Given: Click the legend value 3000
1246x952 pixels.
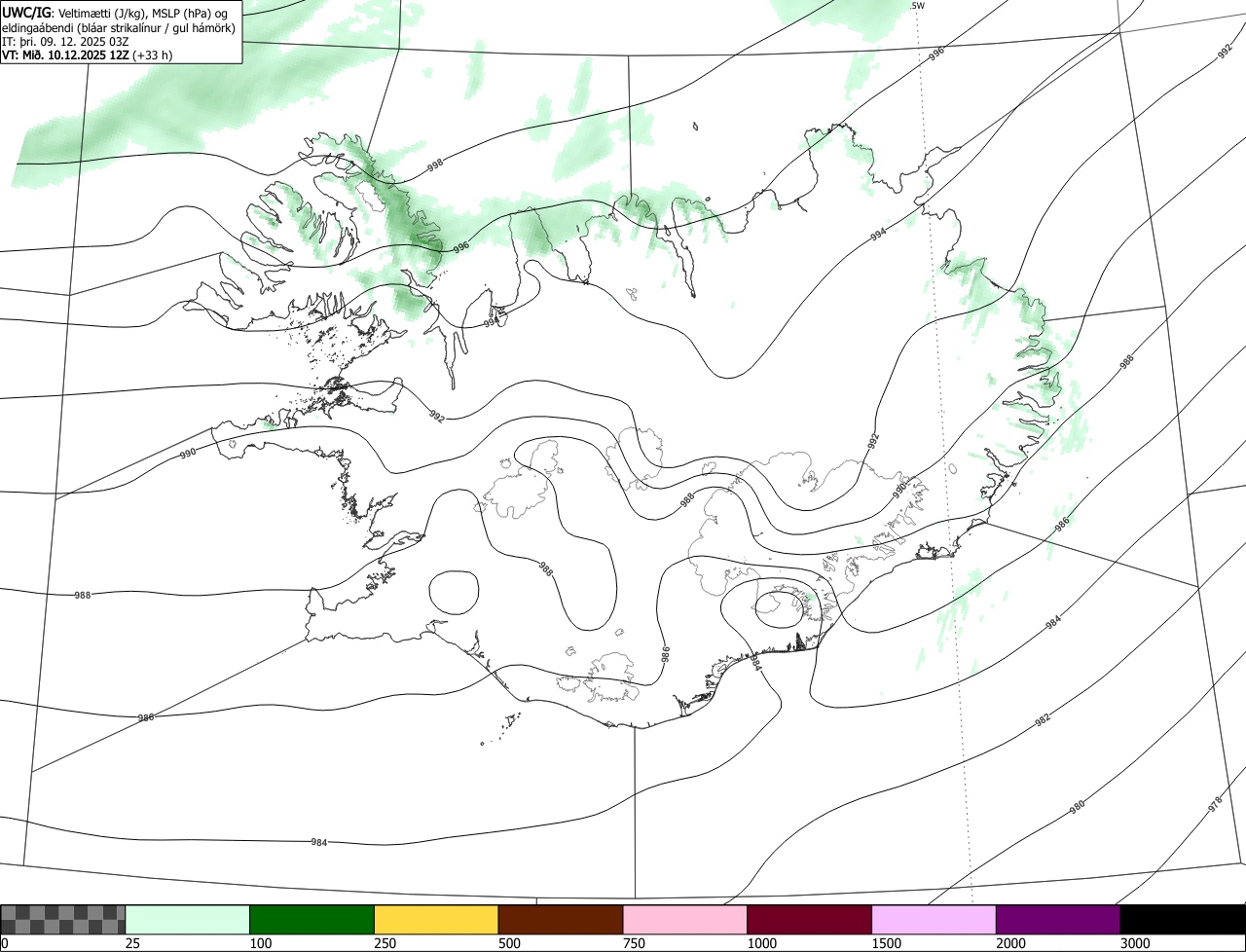Looking at the screenshot, I should [1135, 943].
